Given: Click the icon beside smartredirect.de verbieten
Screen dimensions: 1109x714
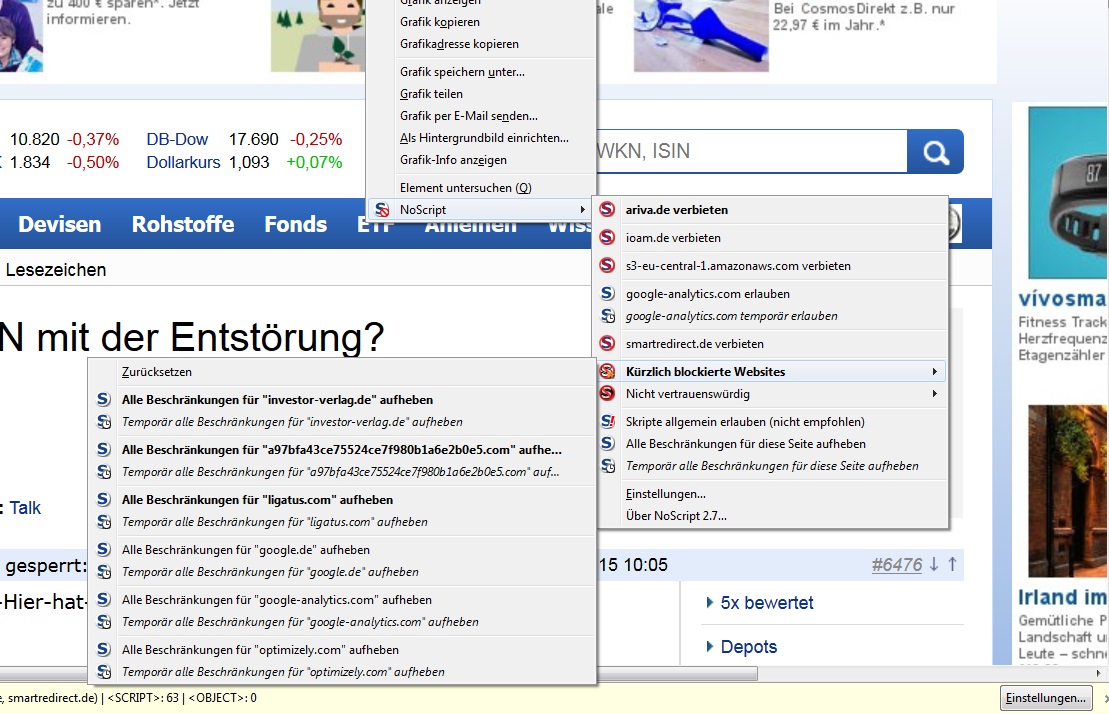Looking at the screenshot, I should click(x=607, y=344).
